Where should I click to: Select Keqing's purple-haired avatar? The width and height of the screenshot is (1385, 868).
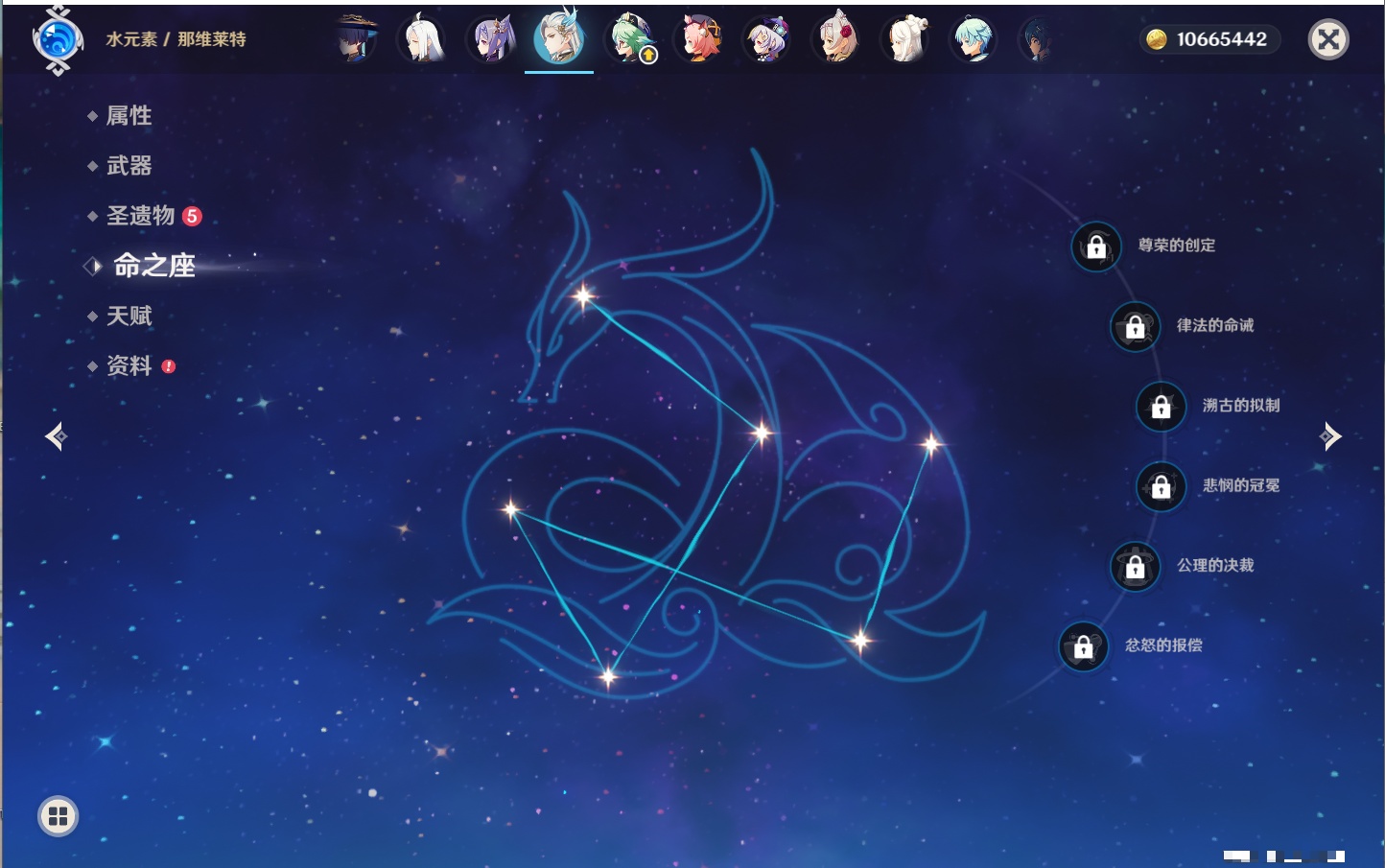[x=492, y=40]
